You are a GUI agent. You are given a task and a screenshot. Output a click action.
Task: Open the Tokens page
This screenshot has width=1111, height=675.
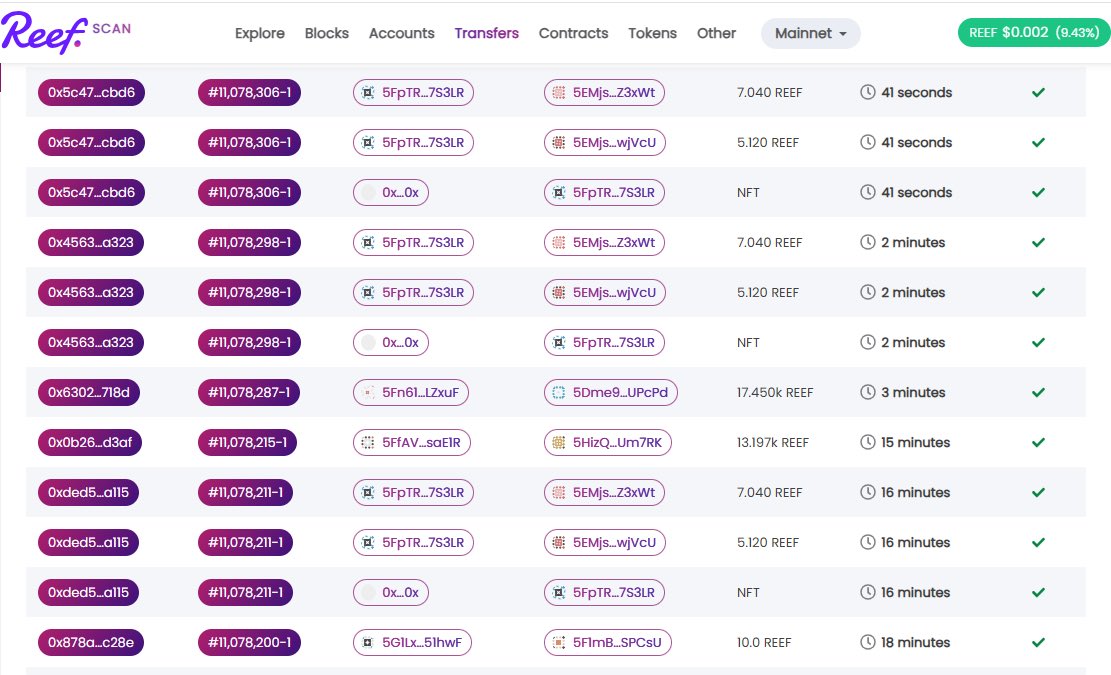[652, 33]
